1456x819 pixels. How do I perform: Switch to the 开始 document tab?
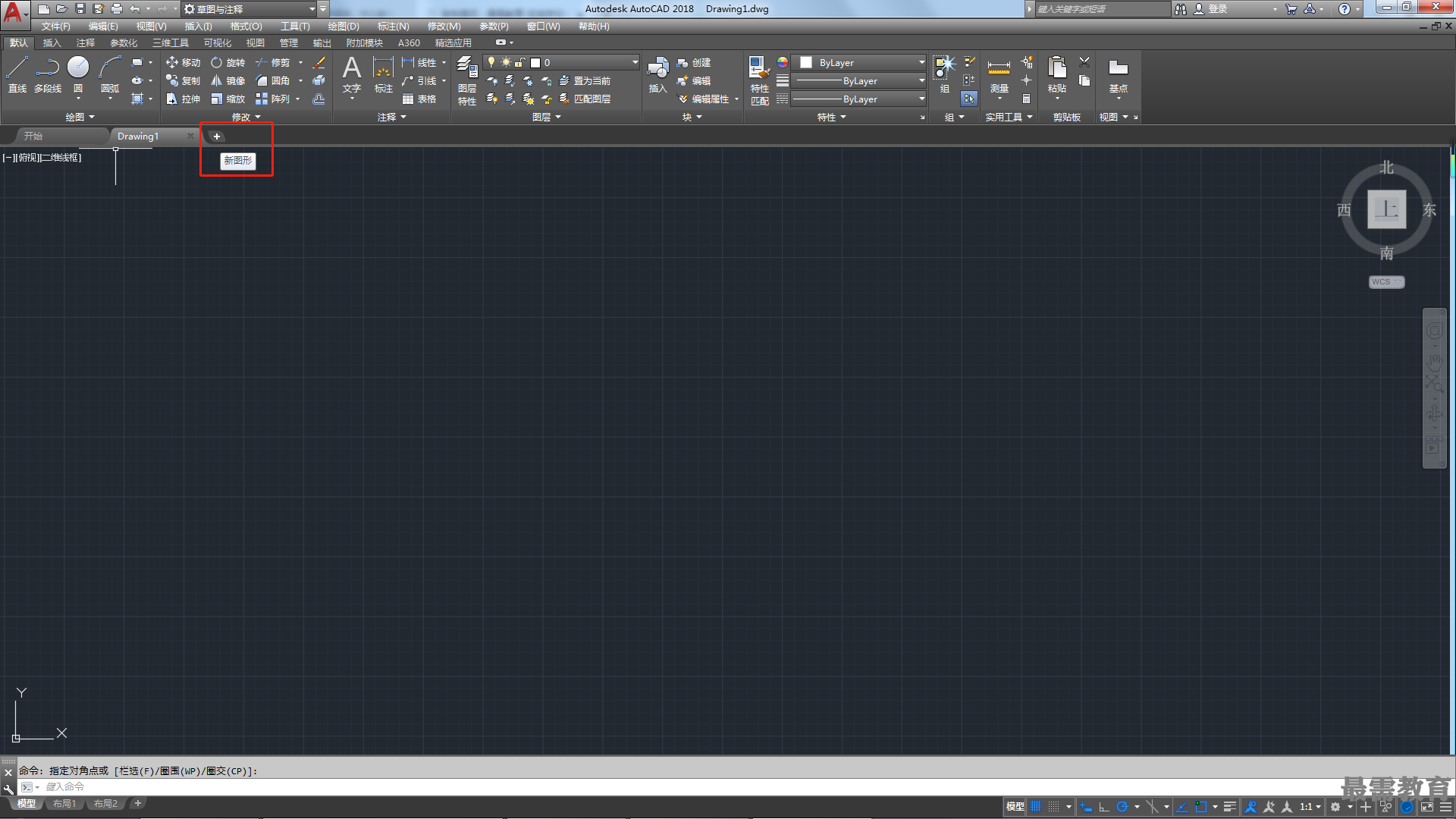pos(33,136)
